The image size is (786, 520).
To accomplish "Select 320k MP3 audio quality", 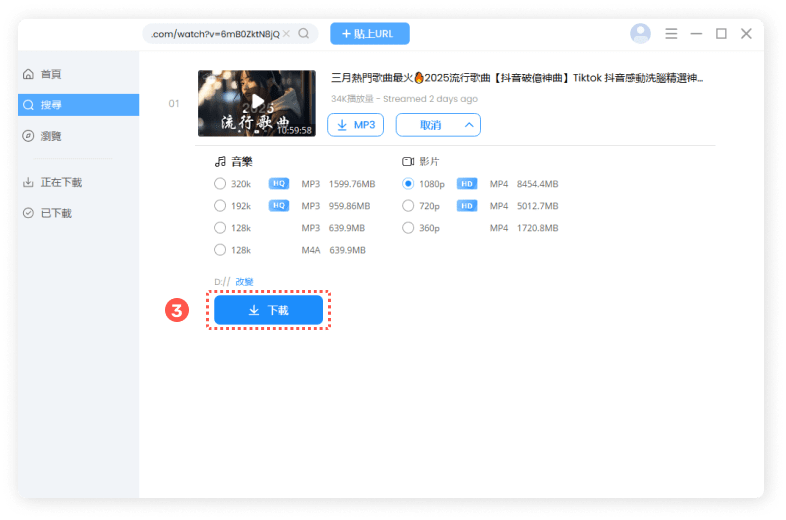I will (220, 184).
